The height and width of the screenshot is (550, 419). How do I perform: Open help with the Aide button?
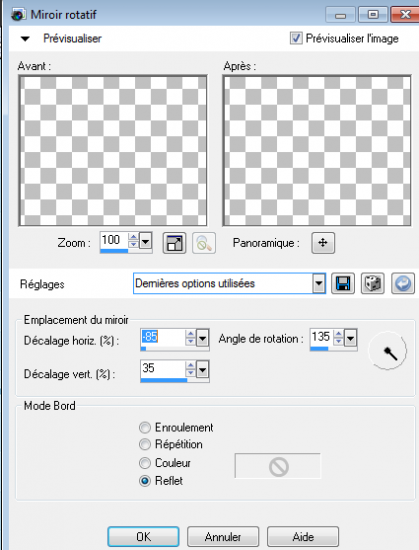pyautogui.click(x=303, y=537)
